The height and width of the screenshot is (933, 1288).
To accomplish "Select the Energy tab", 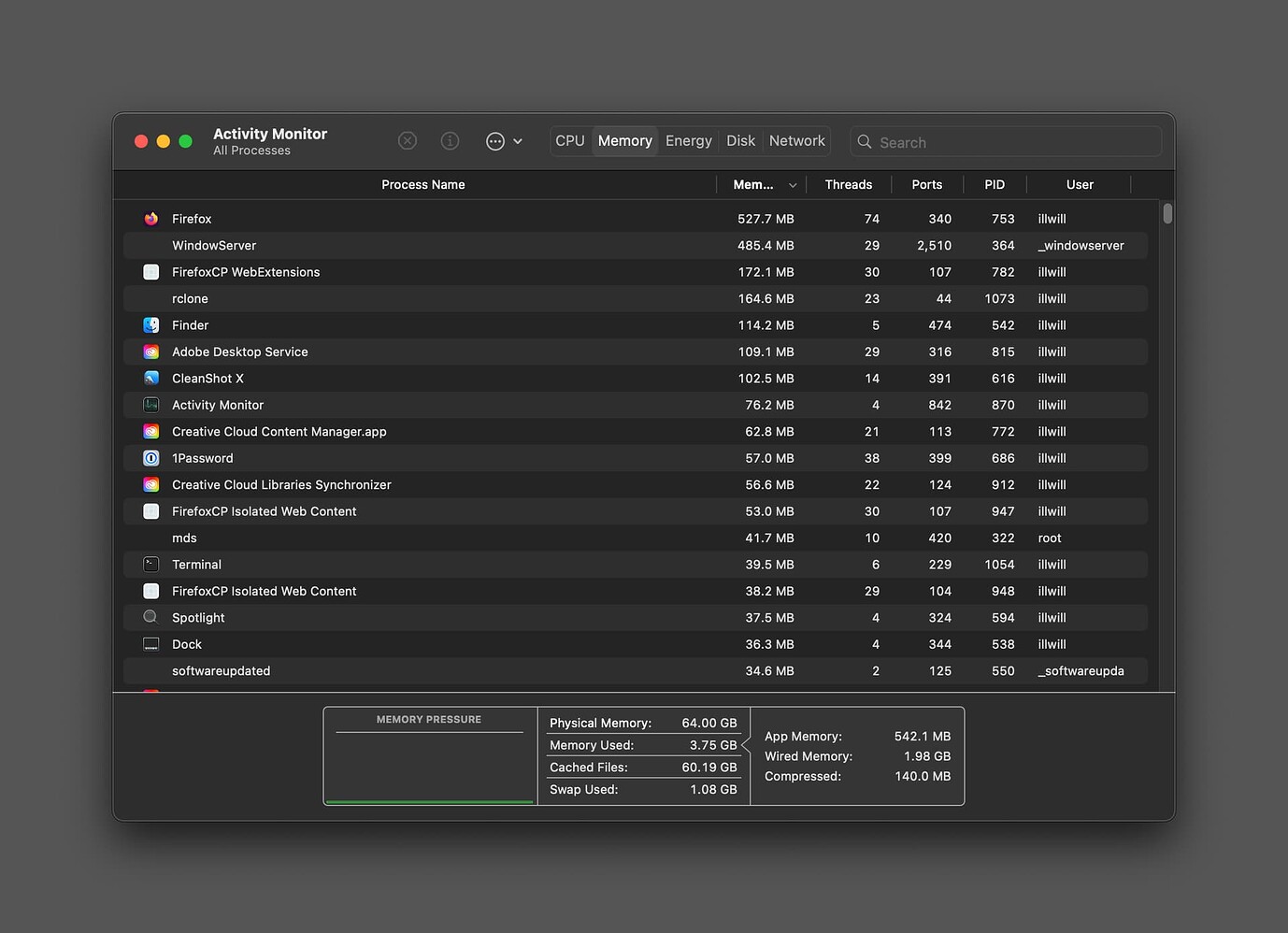I will [x=688, y=140].
